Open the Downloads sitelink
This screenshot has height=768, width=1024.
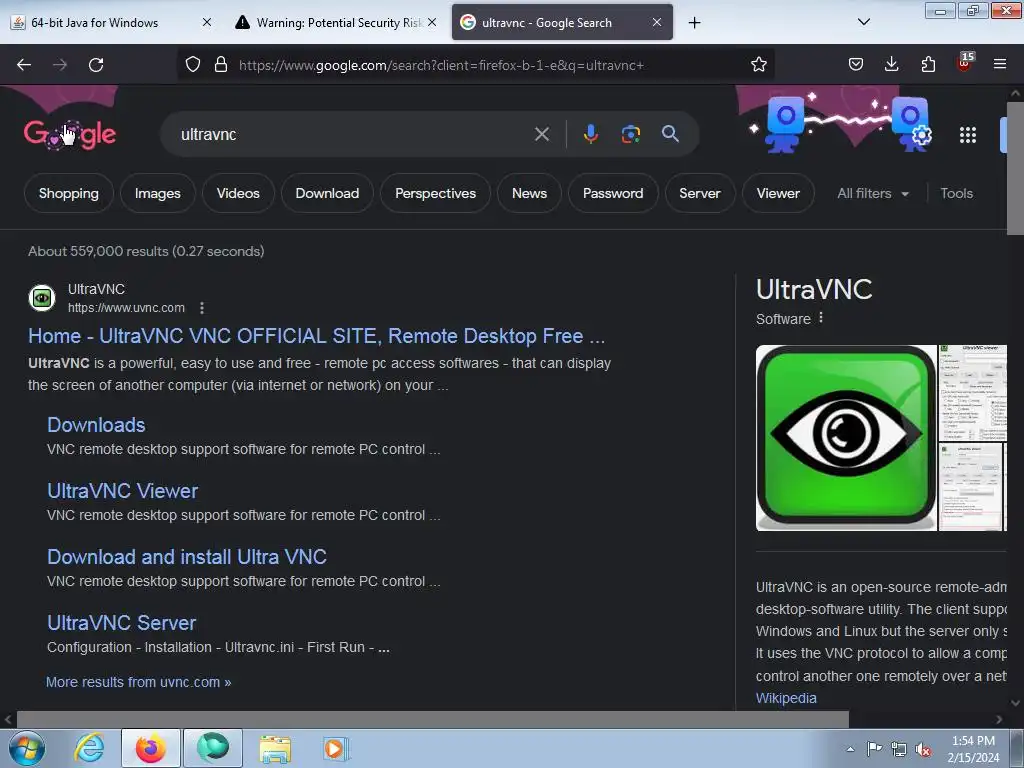[x=96, y=424]
